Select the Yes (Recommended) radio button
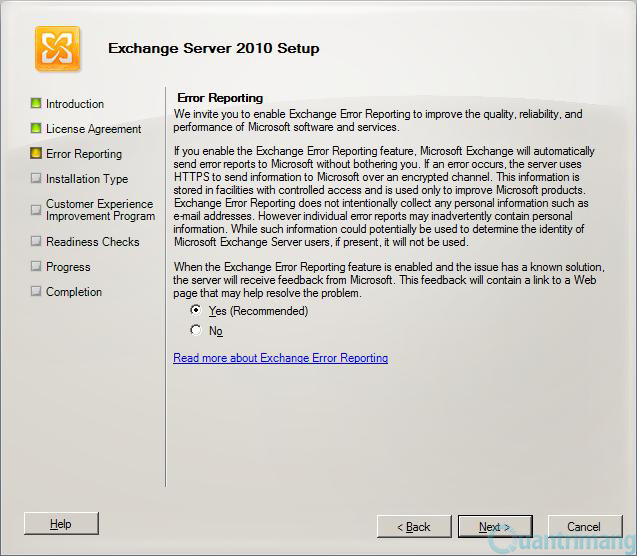Viewport: 637px width, 556px height. click(x=196, y=310)
